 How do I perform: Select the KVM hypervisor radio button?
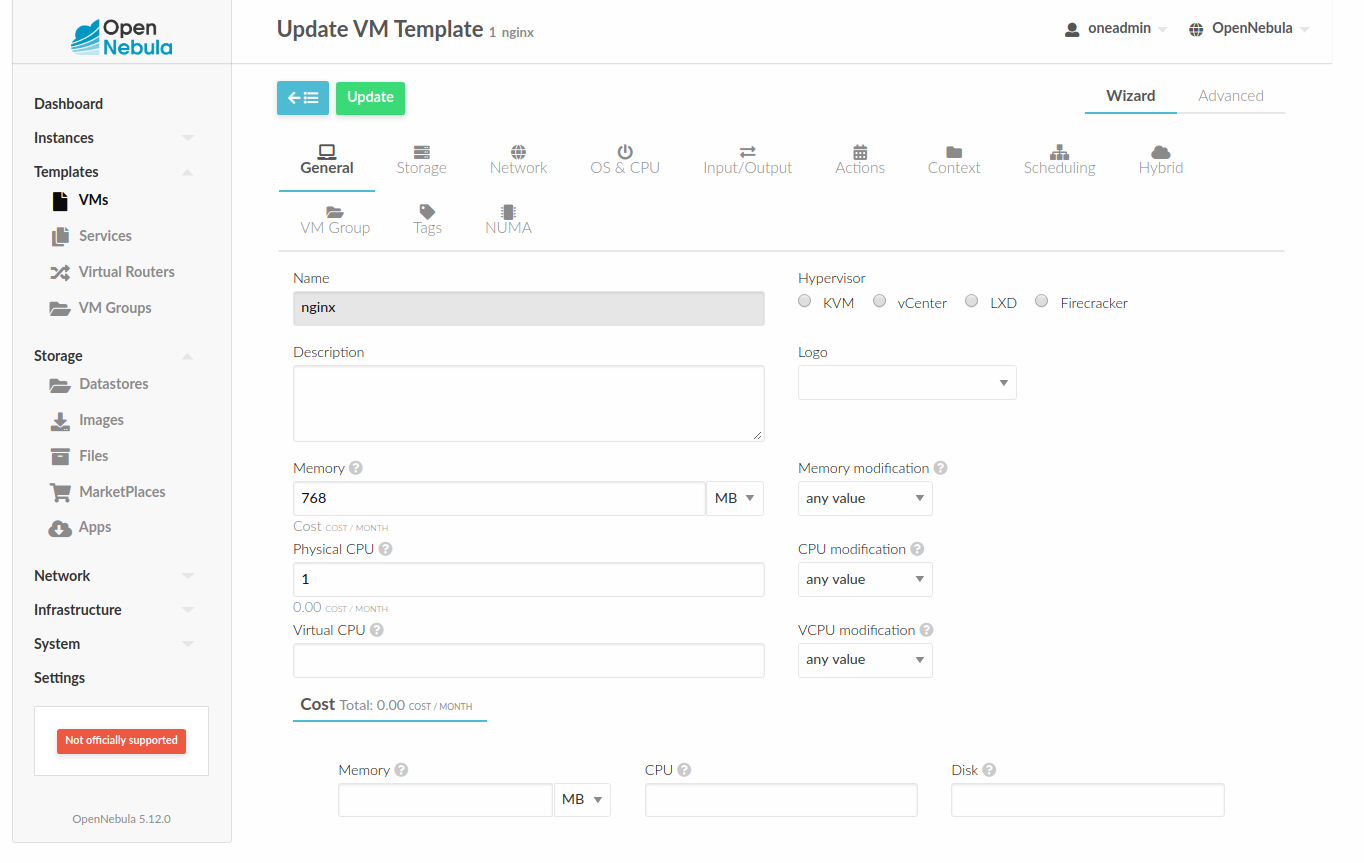[805, 301]
